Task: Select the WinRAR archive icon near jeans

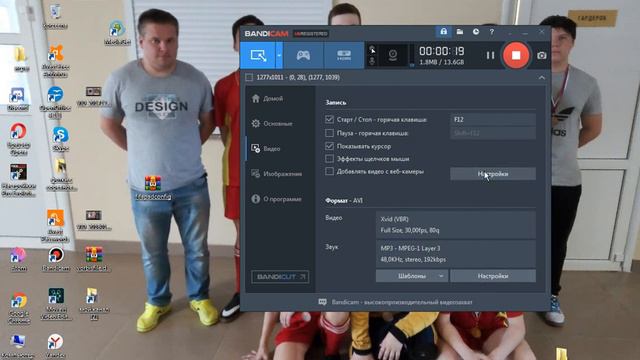Action: pos(153,187)
